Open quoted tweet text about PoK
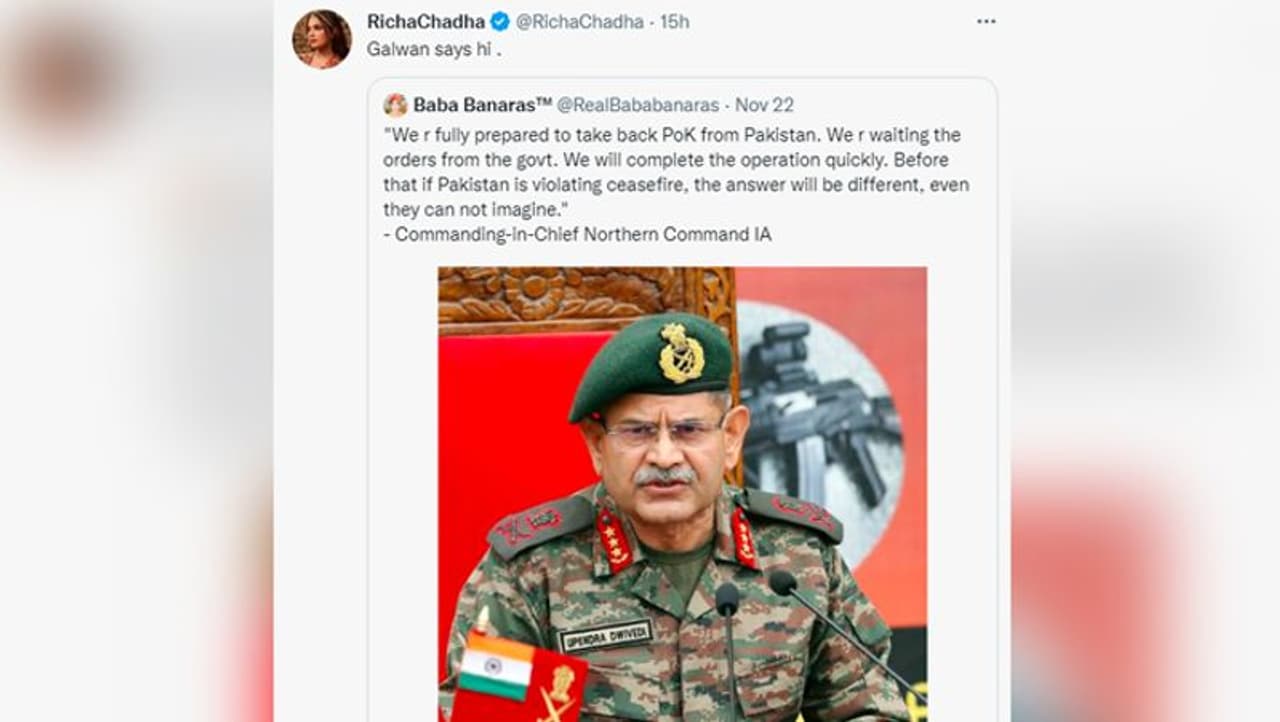 (x=675, y=172)
